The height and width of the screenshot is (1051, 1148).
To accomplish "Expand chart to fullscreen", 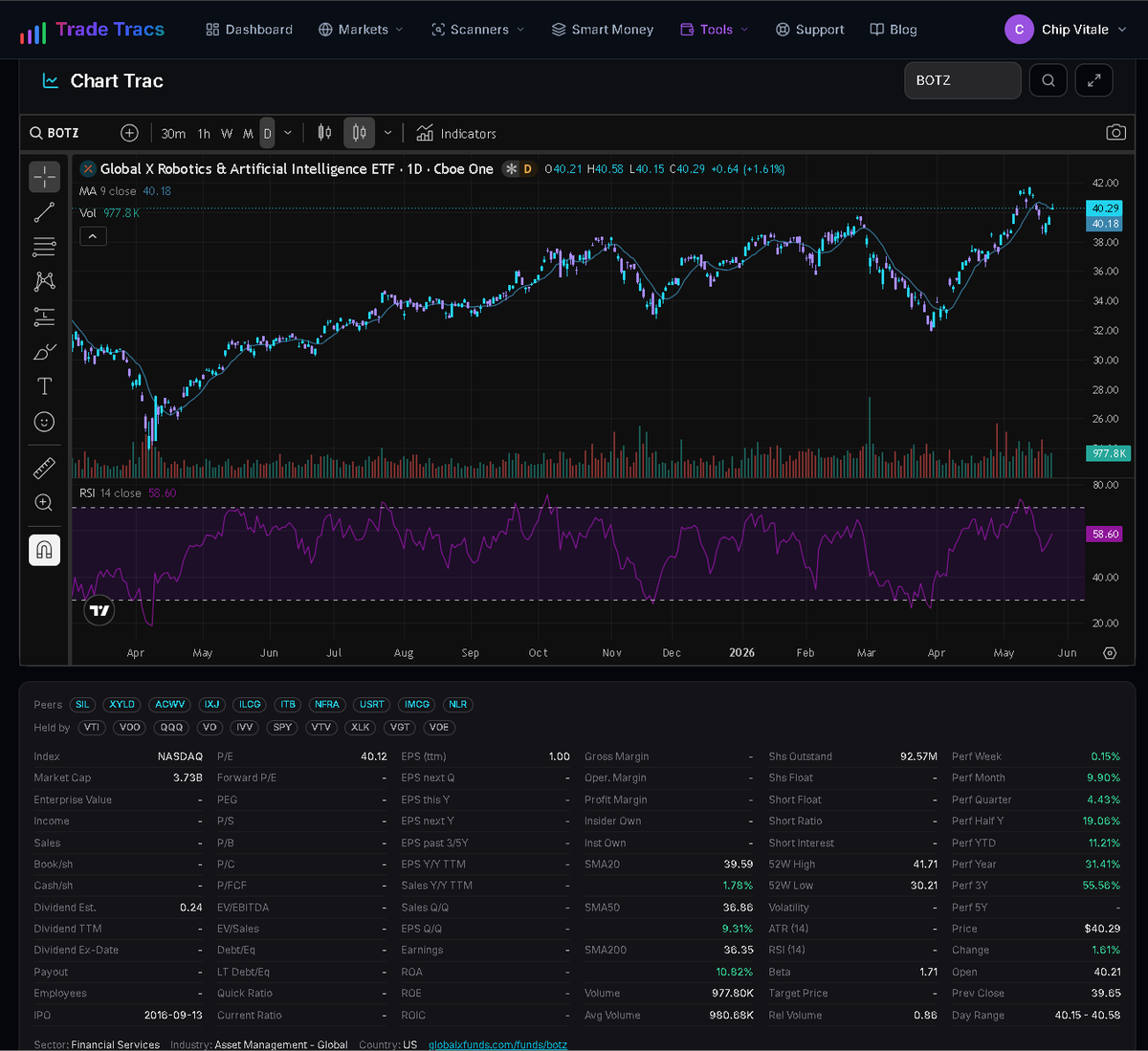I will pyautogui.click(x=1093, y=80).
